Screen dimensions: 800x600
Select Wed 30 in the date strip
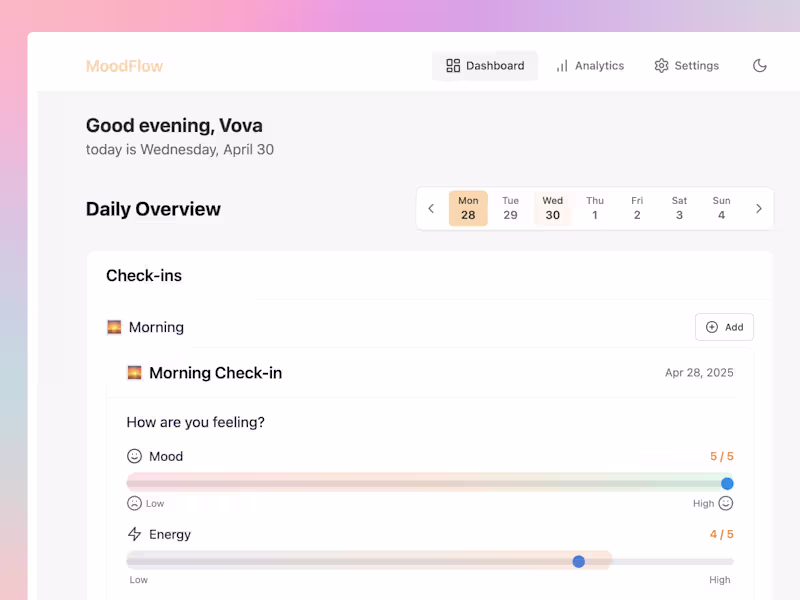pyautogui.click(x=553, y=208)
